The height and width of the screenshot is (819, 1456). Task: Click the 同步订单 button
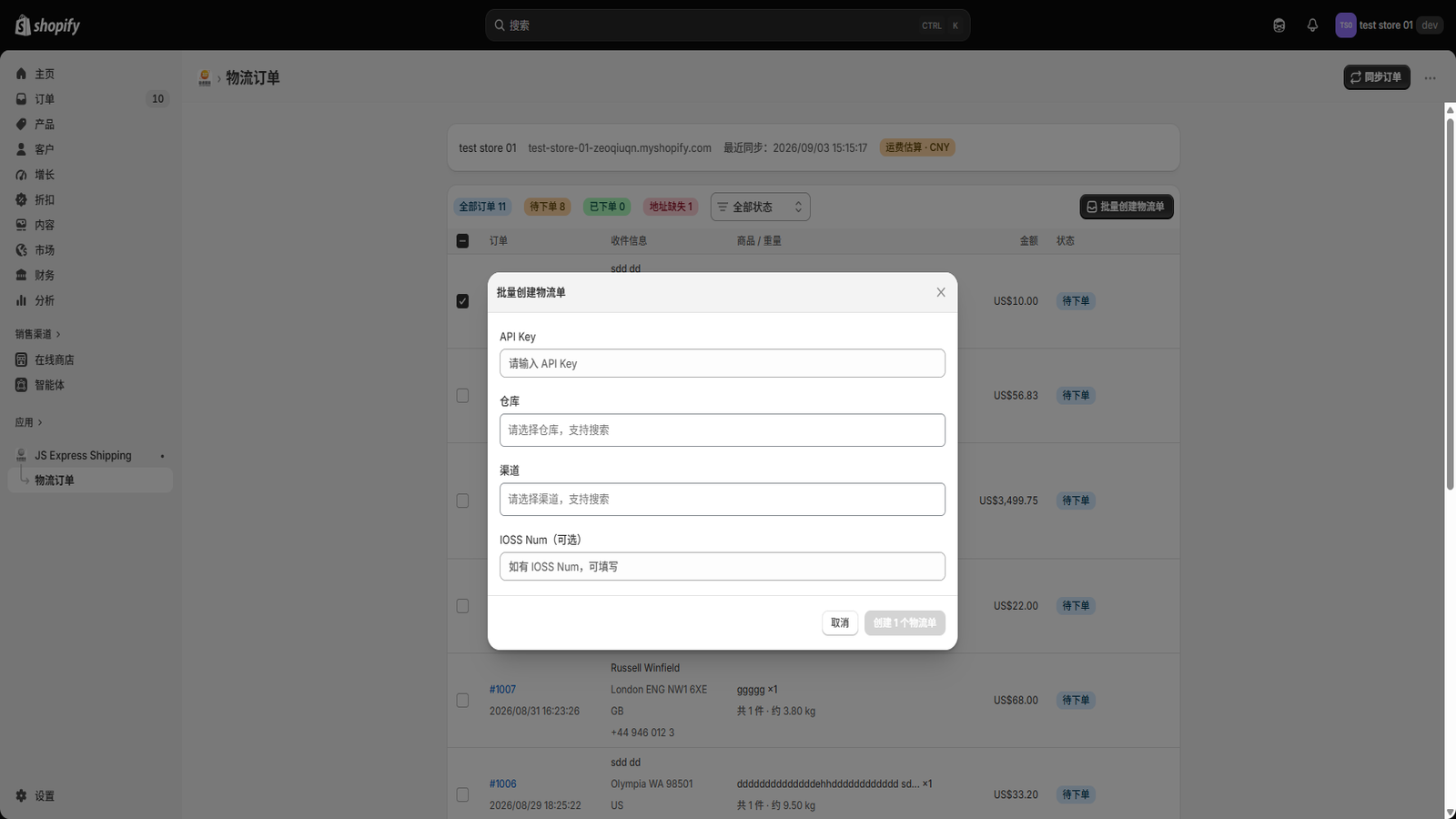1377,77
